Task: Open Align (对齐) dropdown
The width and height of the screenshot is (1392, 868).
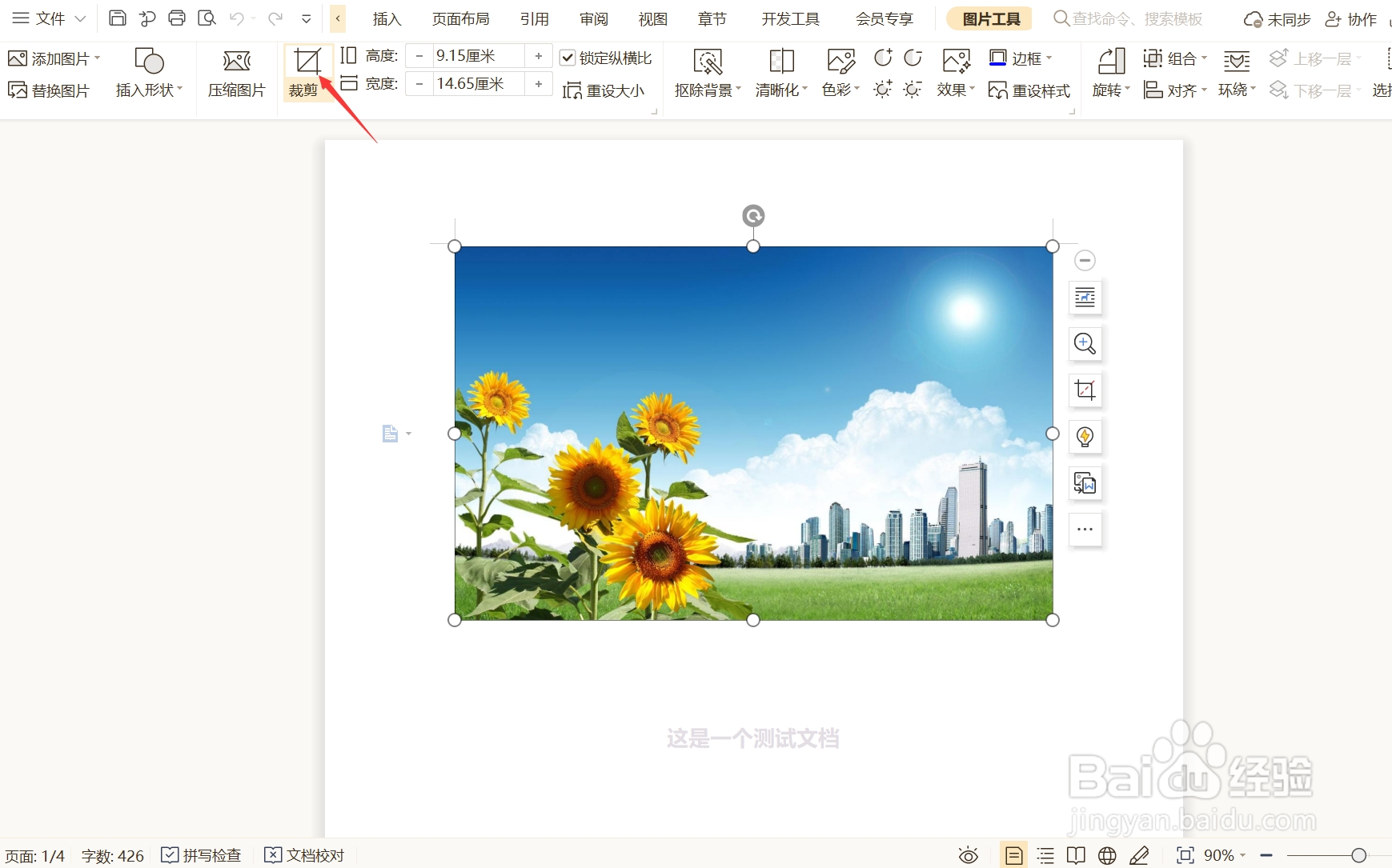Action: pyautogui.click(x=1204, y=90)
